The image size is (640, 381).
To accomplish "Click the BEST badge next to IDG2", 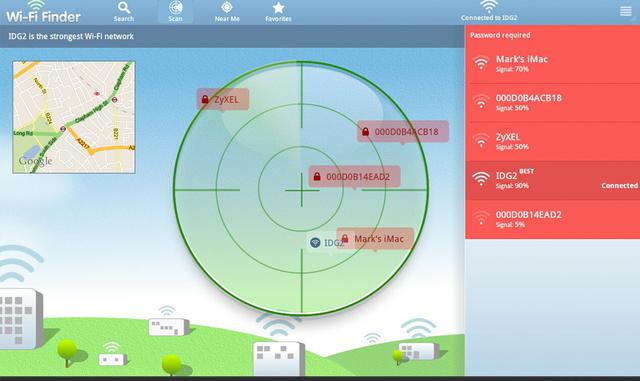I will 527,171.
